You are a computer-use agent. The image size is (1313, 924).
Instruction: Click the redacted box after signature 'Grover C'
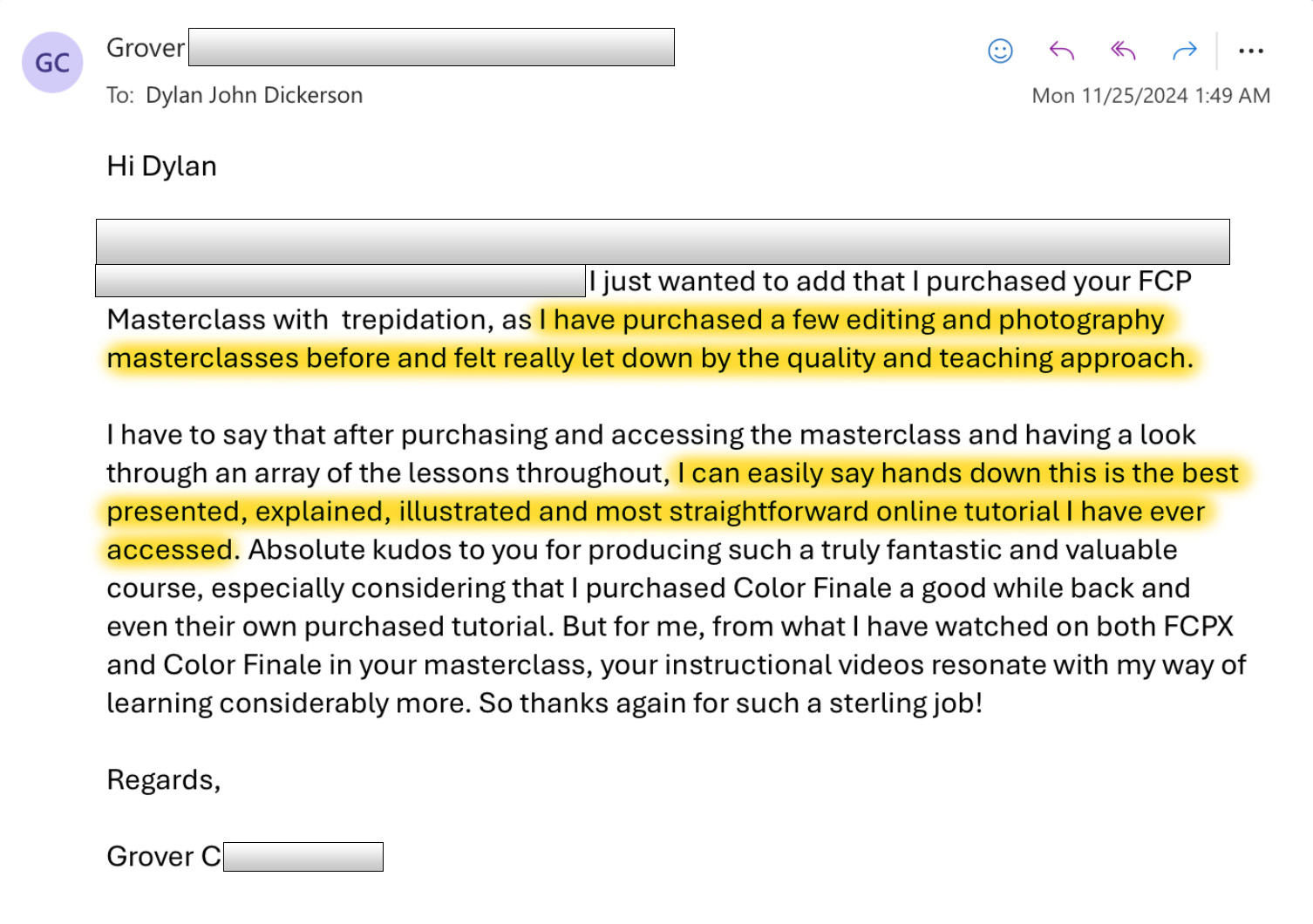click(x=303, y=857)
